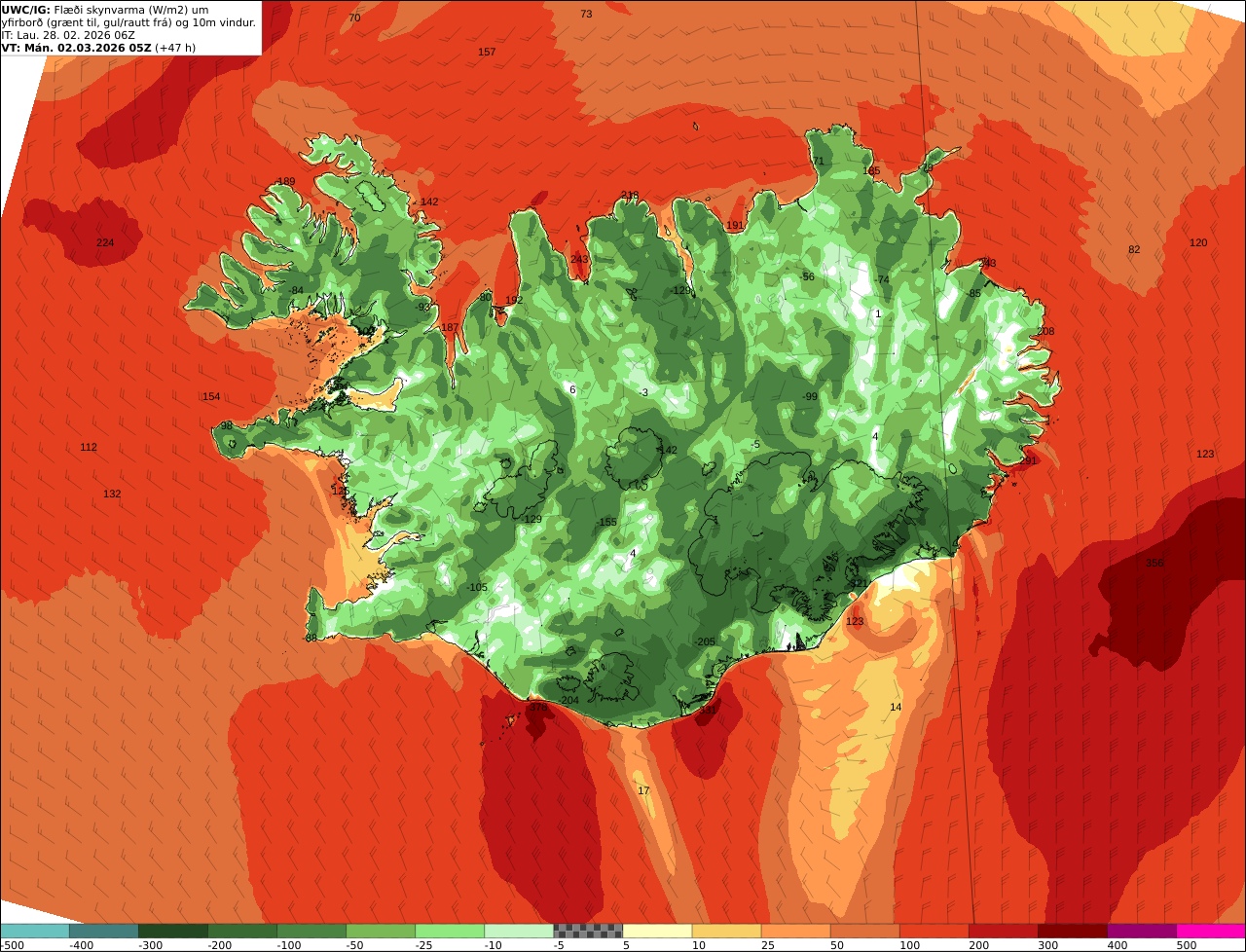Click the medium green swatch above -100
Viewport: 1246px width, 952px height.
click(311, 931)
